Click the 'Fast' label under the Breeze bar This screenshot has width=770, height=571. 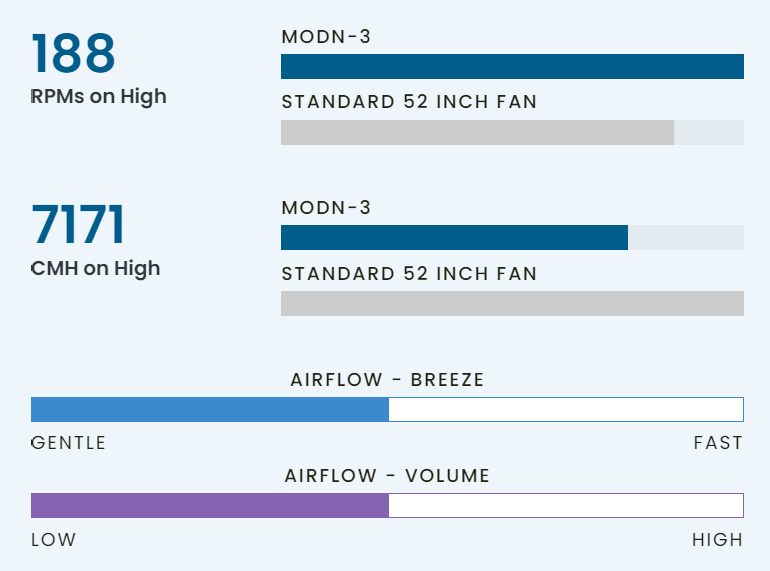click(x=718, y=443)
